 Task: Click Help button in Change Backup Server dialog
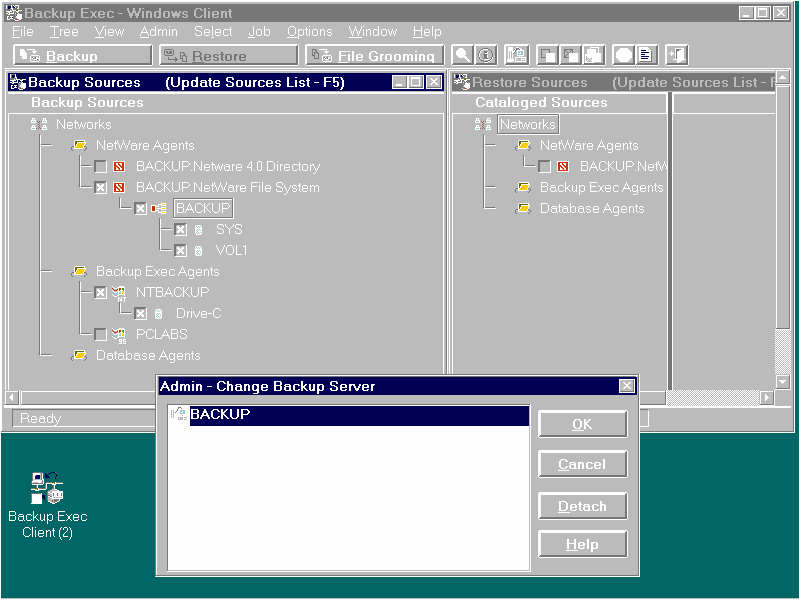(x=583, y=544)
